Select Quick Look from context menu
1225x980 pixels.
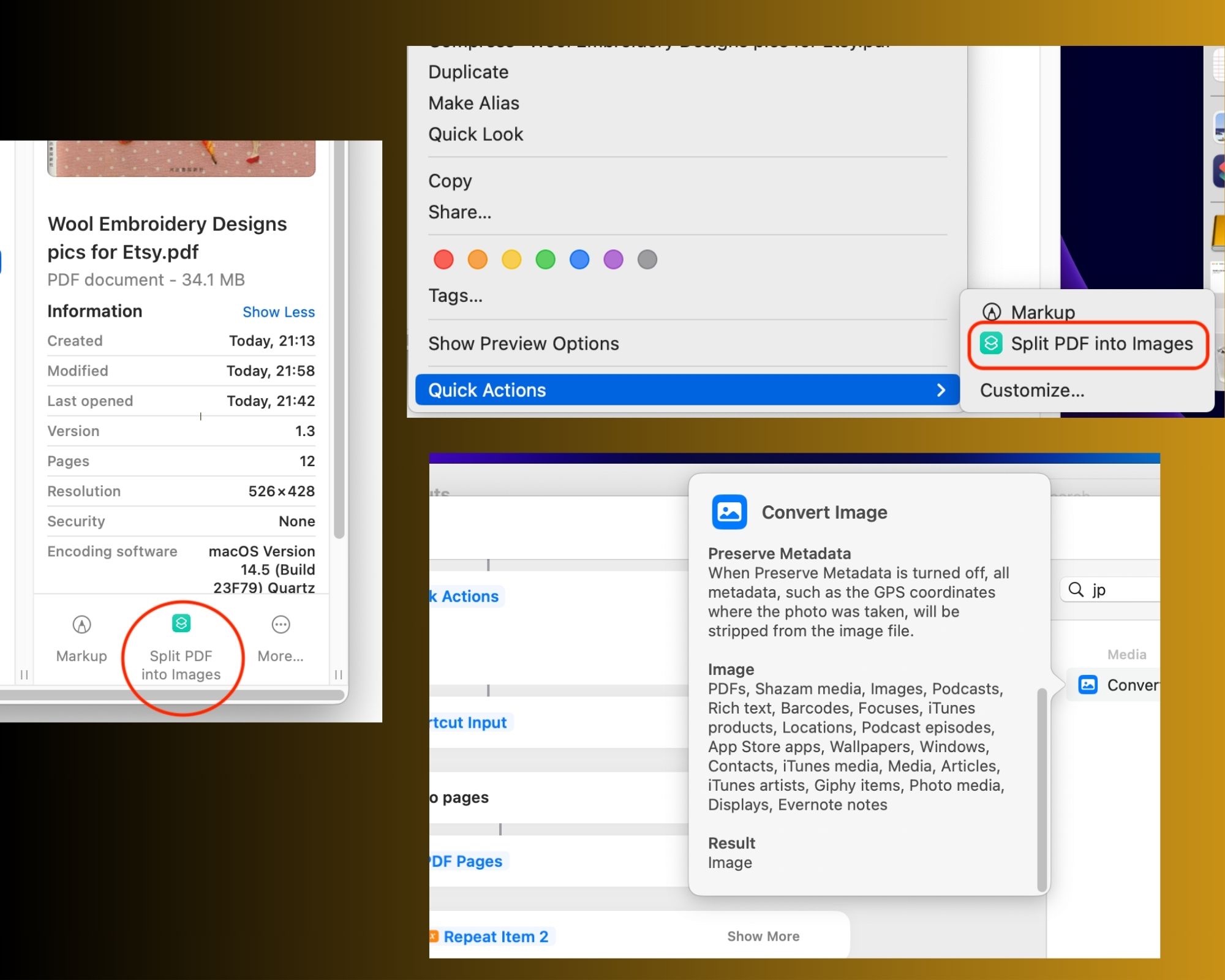tap(475, 134)
